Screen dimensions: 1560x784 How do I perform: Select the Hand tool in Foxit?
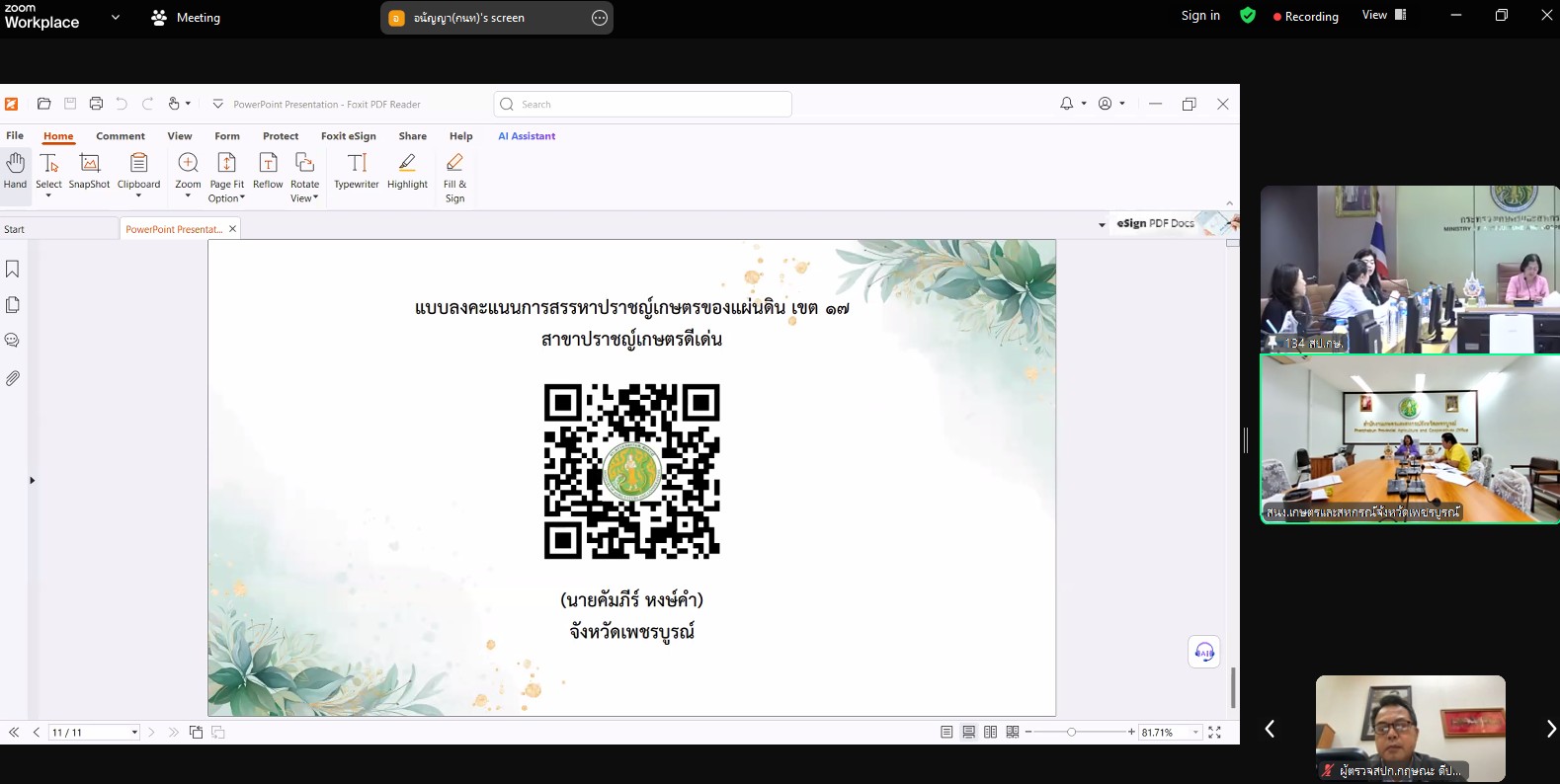15,170
